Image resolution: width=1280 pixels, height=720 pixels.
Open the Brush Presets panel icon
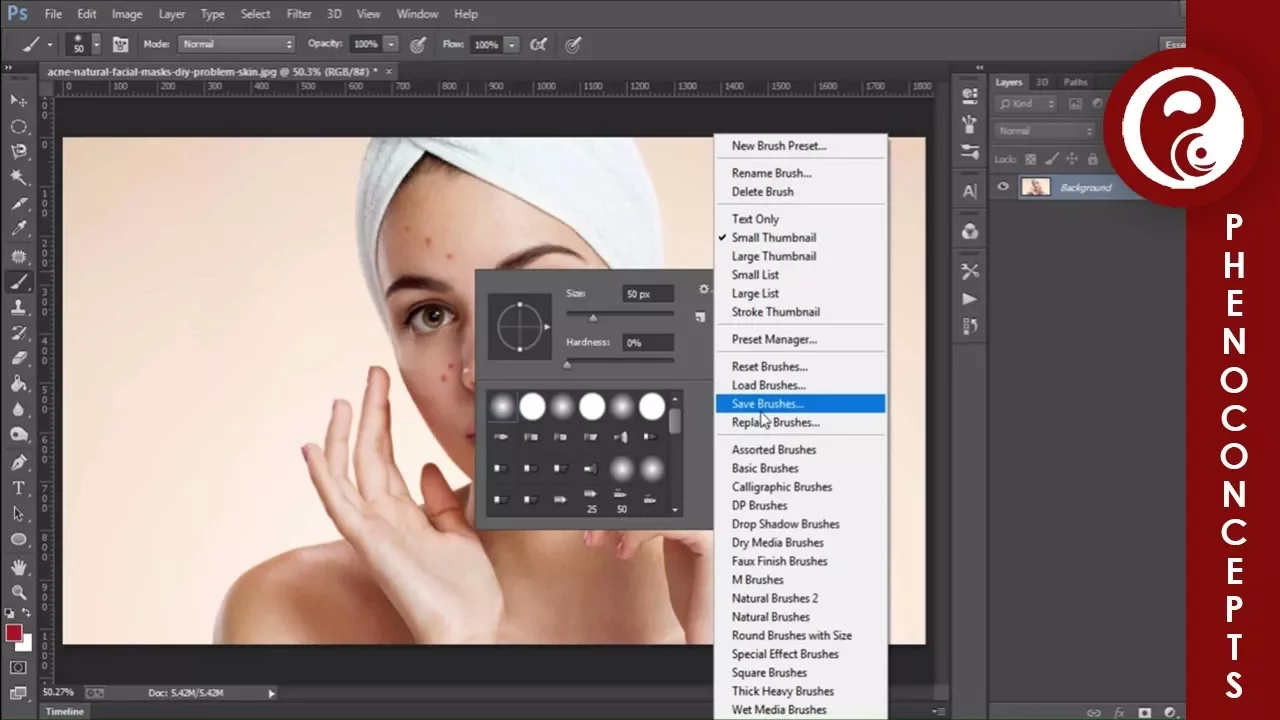coord(969,152)
